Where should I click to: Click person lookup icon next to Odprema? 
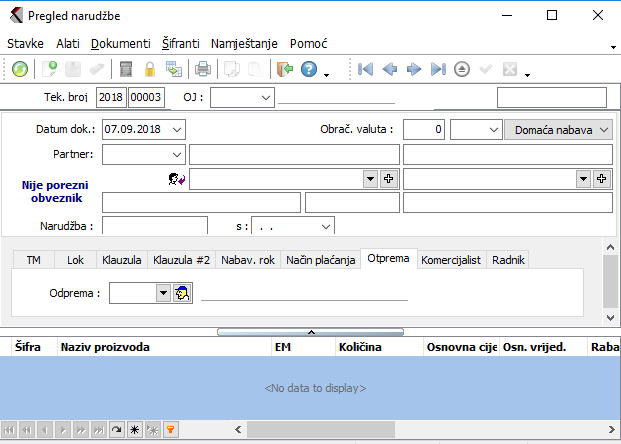point(182,293)
